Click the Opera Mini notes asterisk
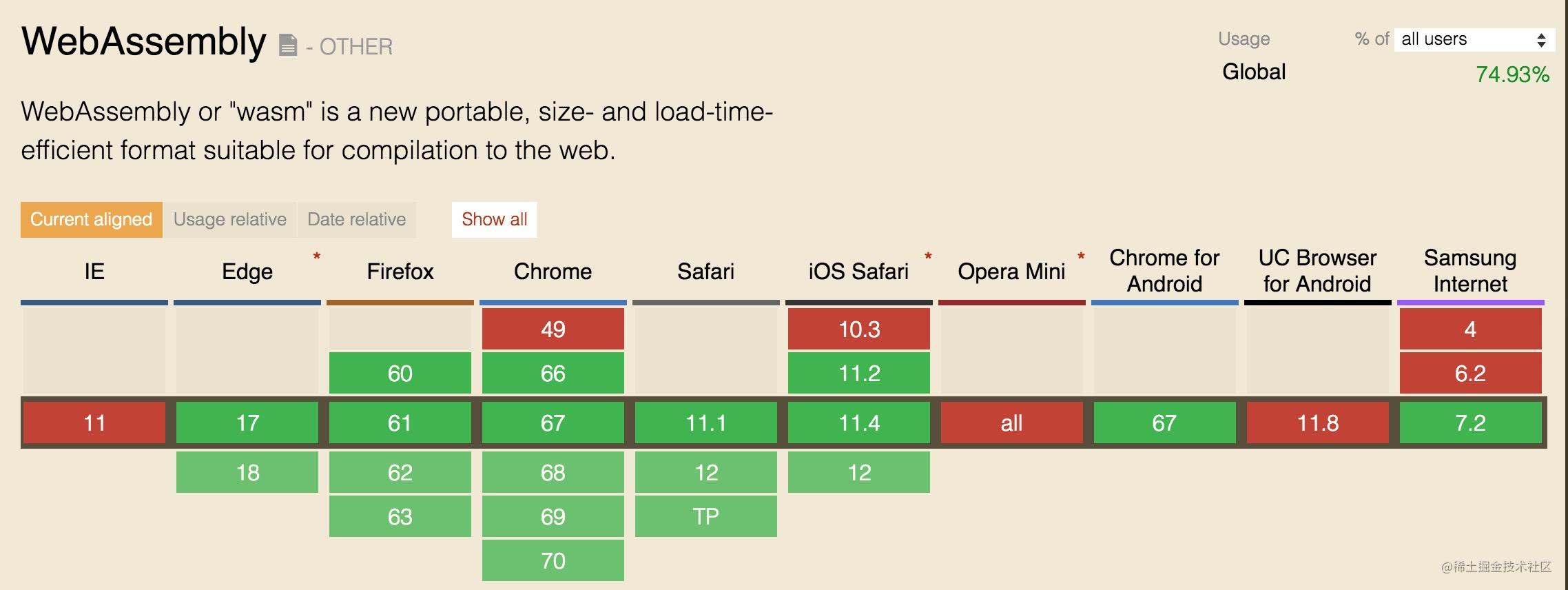 pyautogui.click(x=1081, y=257)
